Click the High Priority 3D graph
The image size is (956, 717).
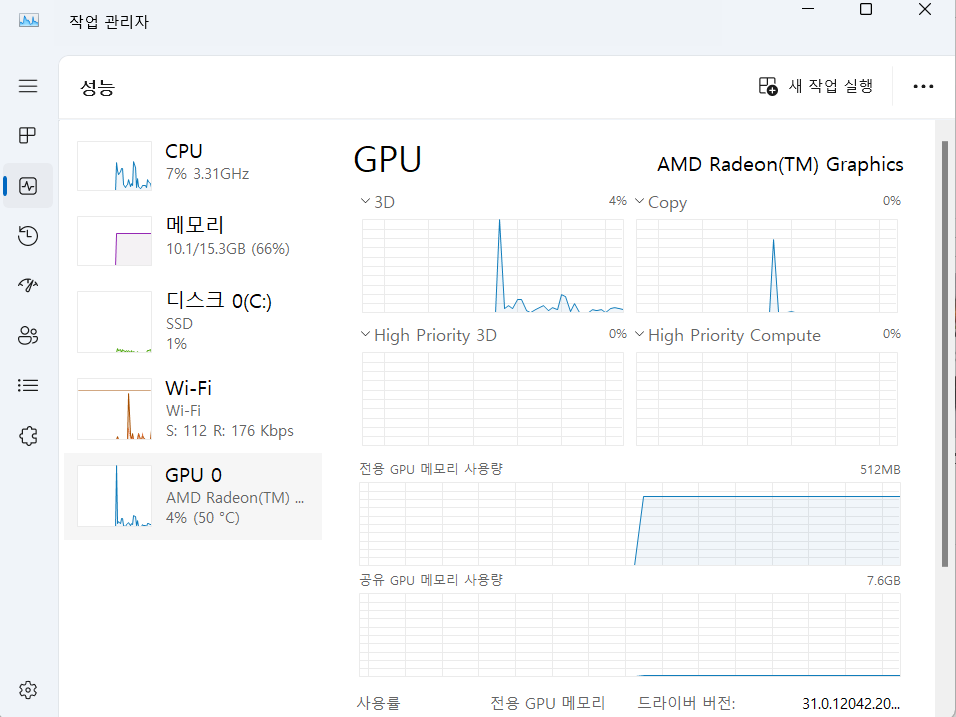pos(493,399)
